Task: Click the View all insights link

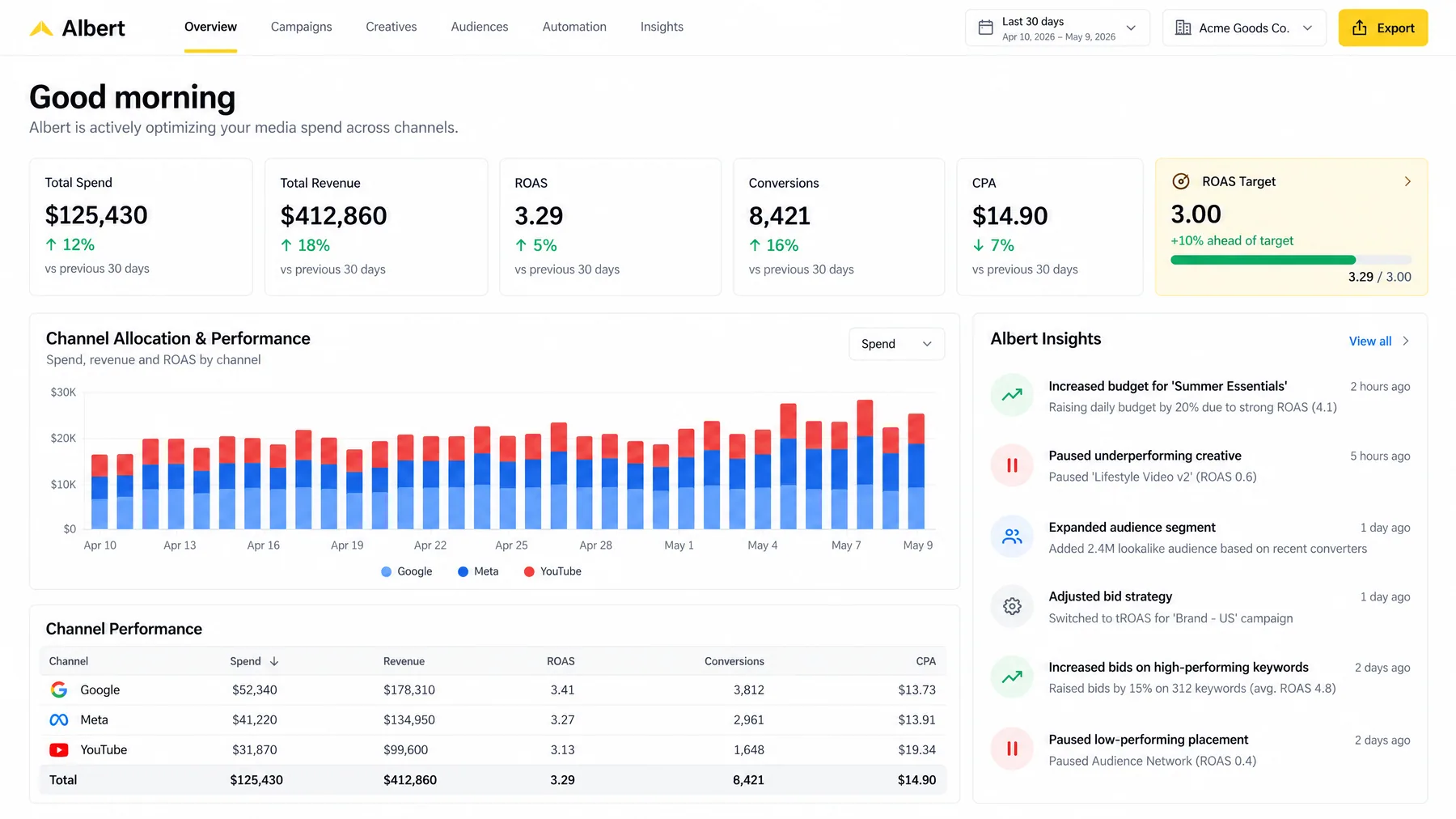Action: 1370,341
